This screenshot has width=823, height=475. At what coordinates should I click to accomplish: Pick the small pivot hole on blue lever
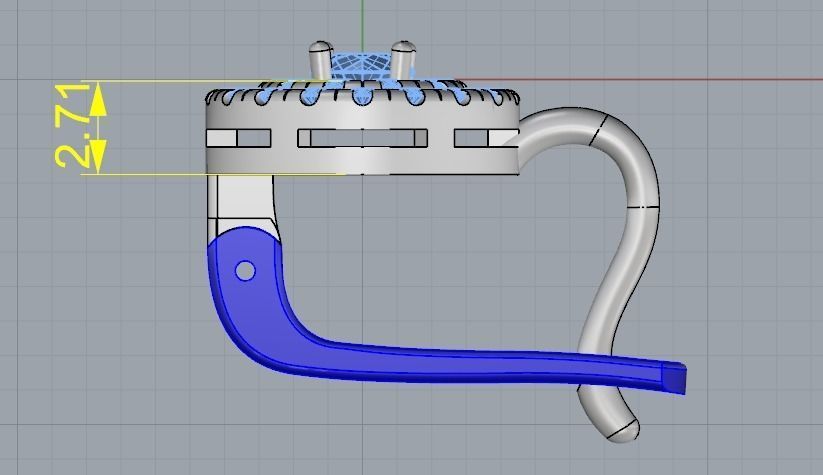coord(245,271)
